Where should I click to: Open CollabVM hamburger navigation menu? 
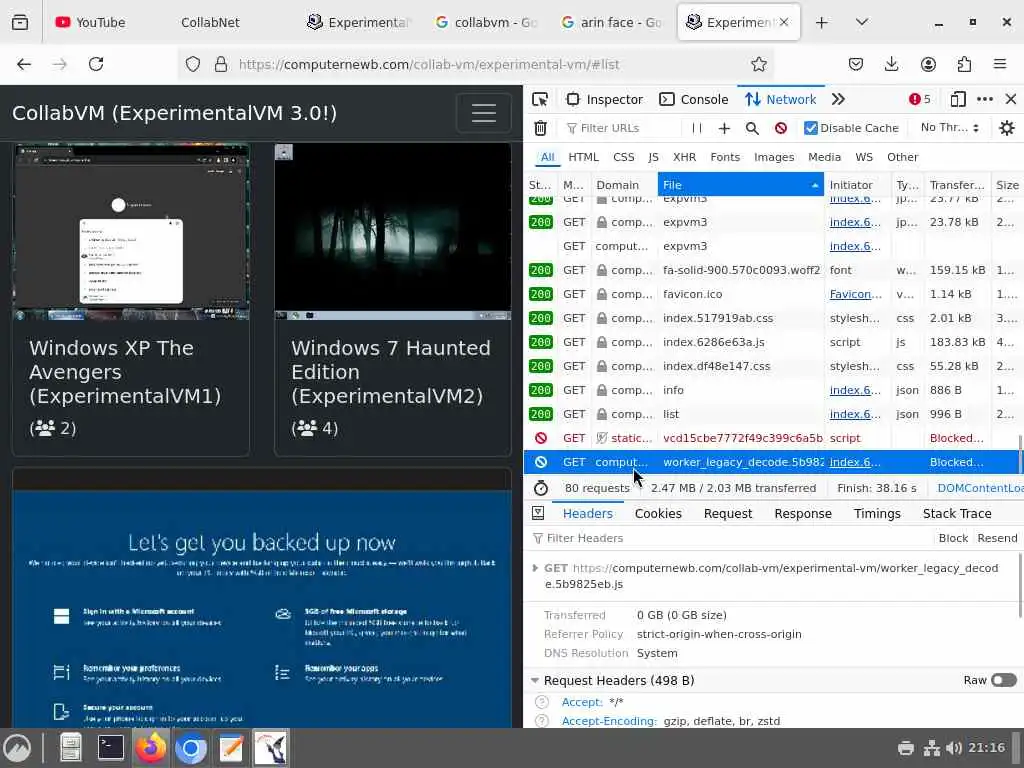coord(484,113)
